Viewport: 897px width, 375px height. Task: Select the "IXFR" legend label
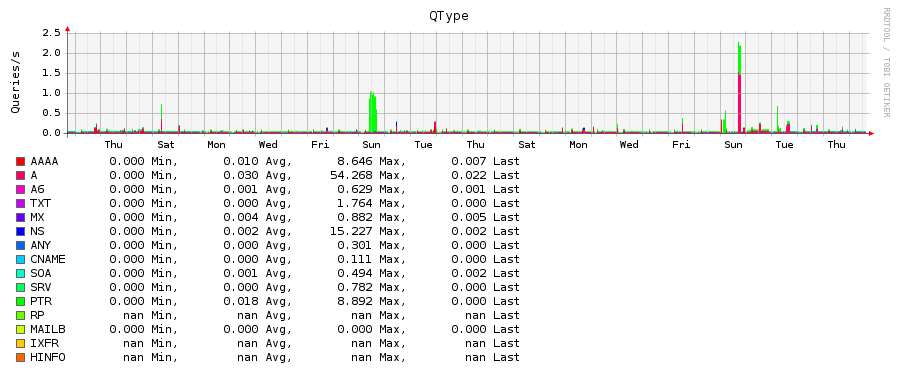coord(44,344)
